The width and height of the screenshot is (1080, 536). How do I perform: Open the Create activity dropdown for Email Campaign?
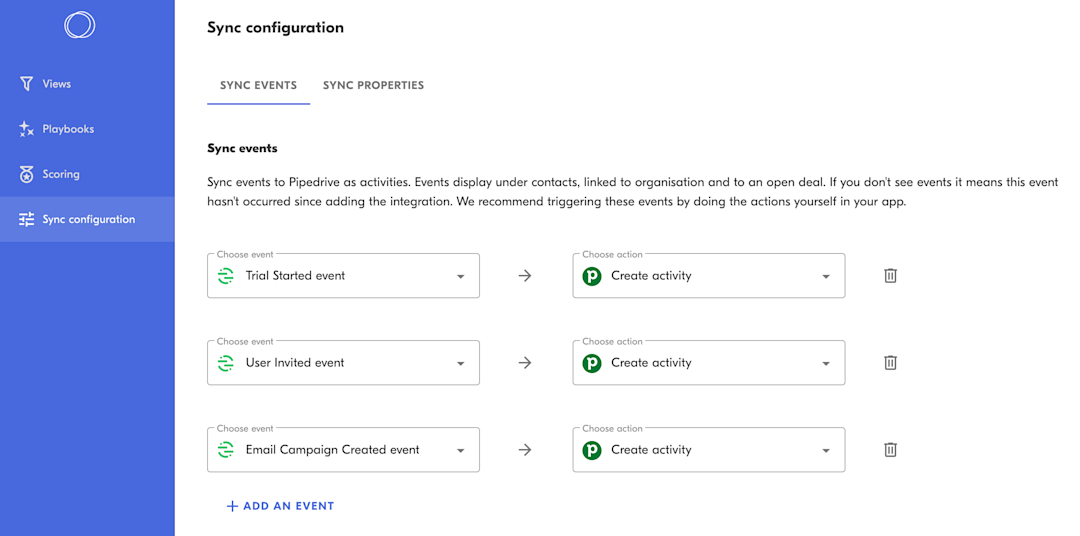click(825, 451)
